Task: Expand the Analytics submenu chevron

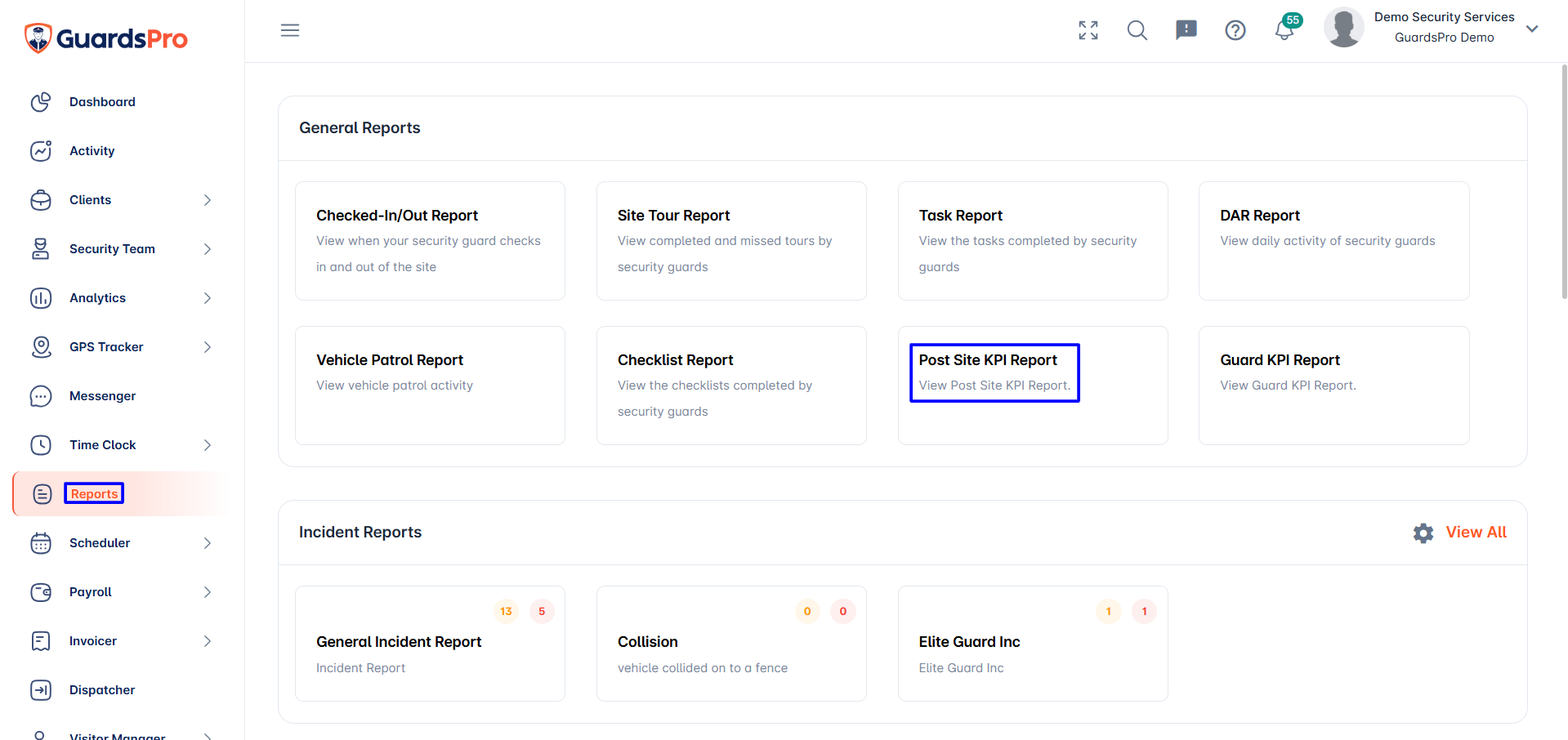Action: [208, 298]
